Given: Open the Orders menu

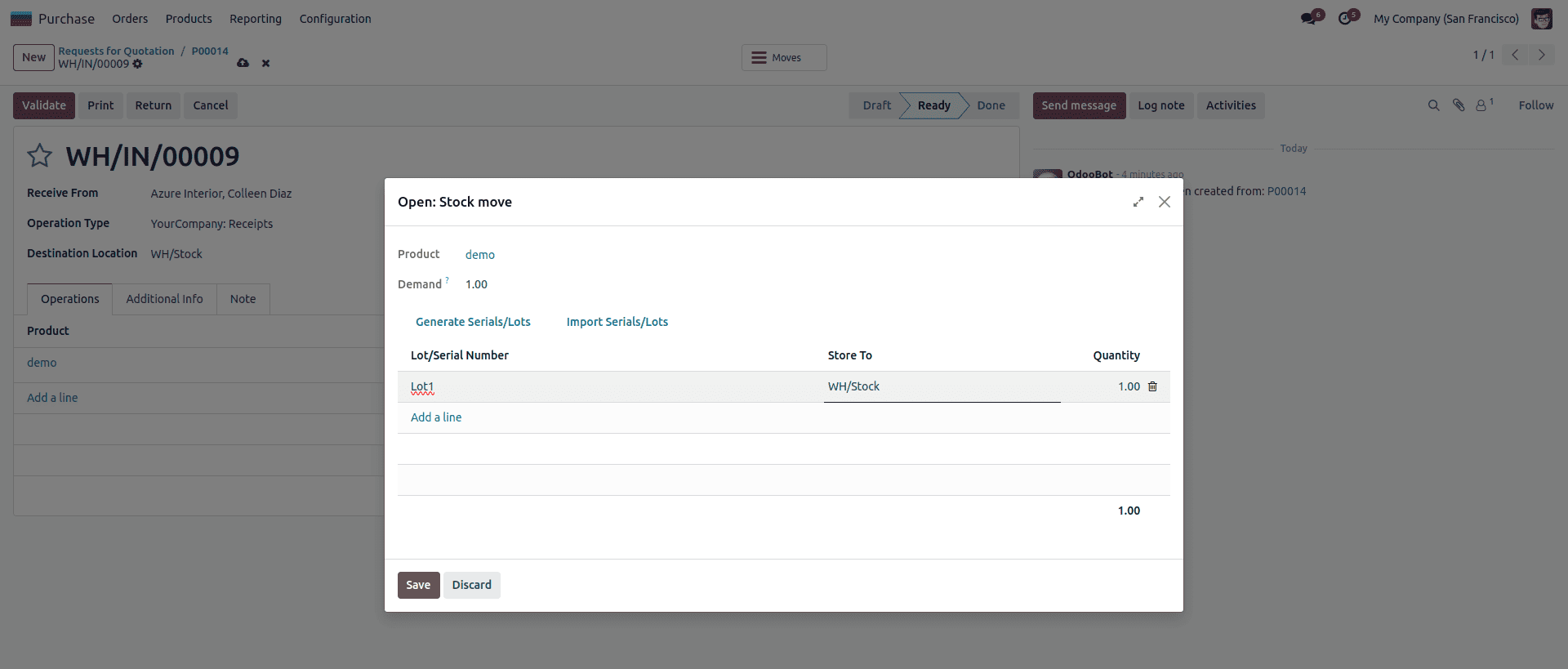Looking at the screenshot, I should coord(130,18).
